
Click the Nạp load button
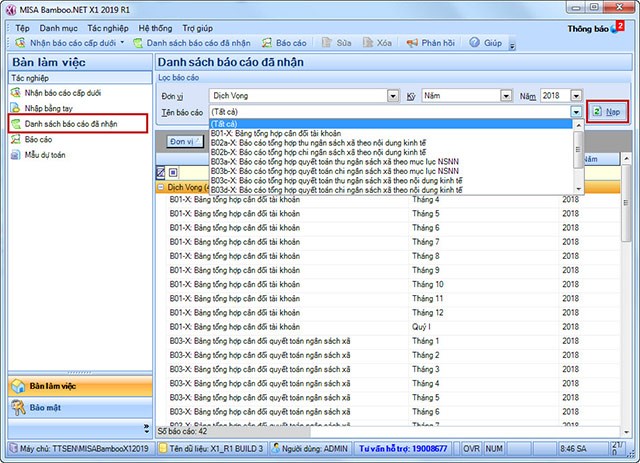tap(608, 112)
